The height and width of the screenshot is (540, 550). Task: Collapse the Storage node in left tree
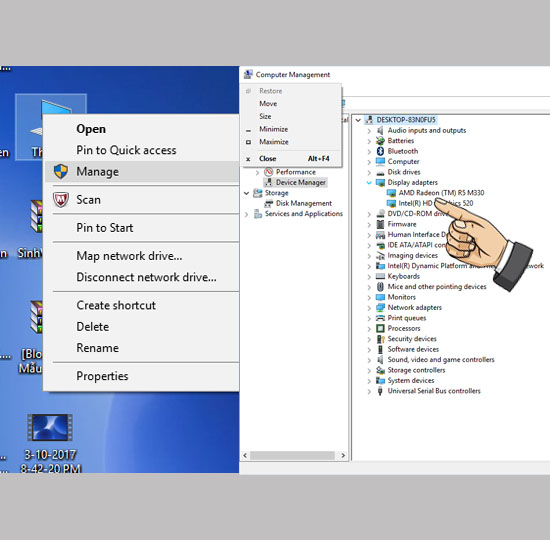246,193
